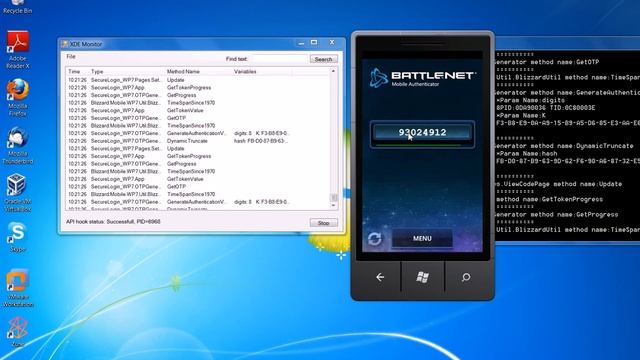Click the scroll up arrow of the XDE Monitor list
Image resolution: width=640 pixels, height=360 pixels.
(333, 71)
